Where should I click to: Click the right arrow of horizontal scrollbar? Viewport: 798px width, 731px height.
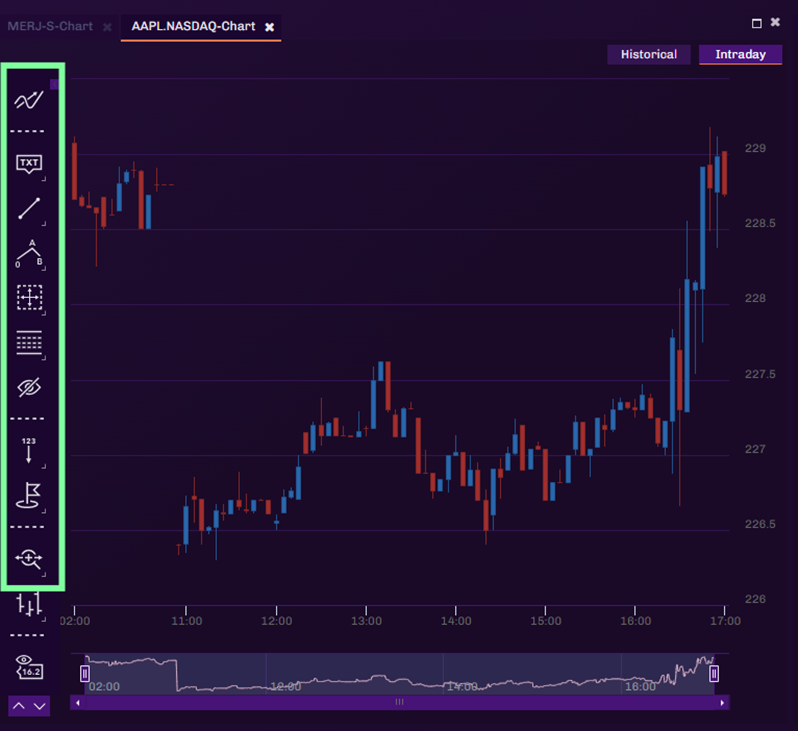723,703
